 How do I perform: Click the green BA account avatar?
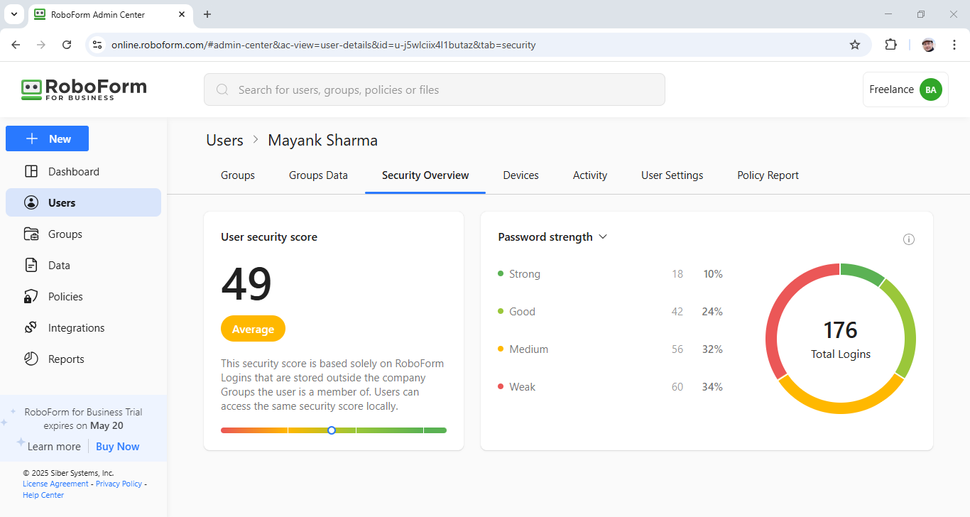click(931, 90)
